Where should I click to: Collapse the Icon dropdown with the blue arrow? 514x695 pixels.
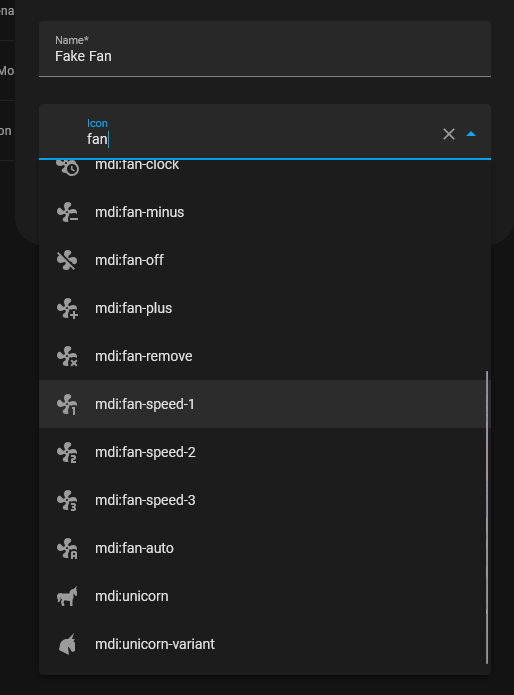click(x=471, y=134)
